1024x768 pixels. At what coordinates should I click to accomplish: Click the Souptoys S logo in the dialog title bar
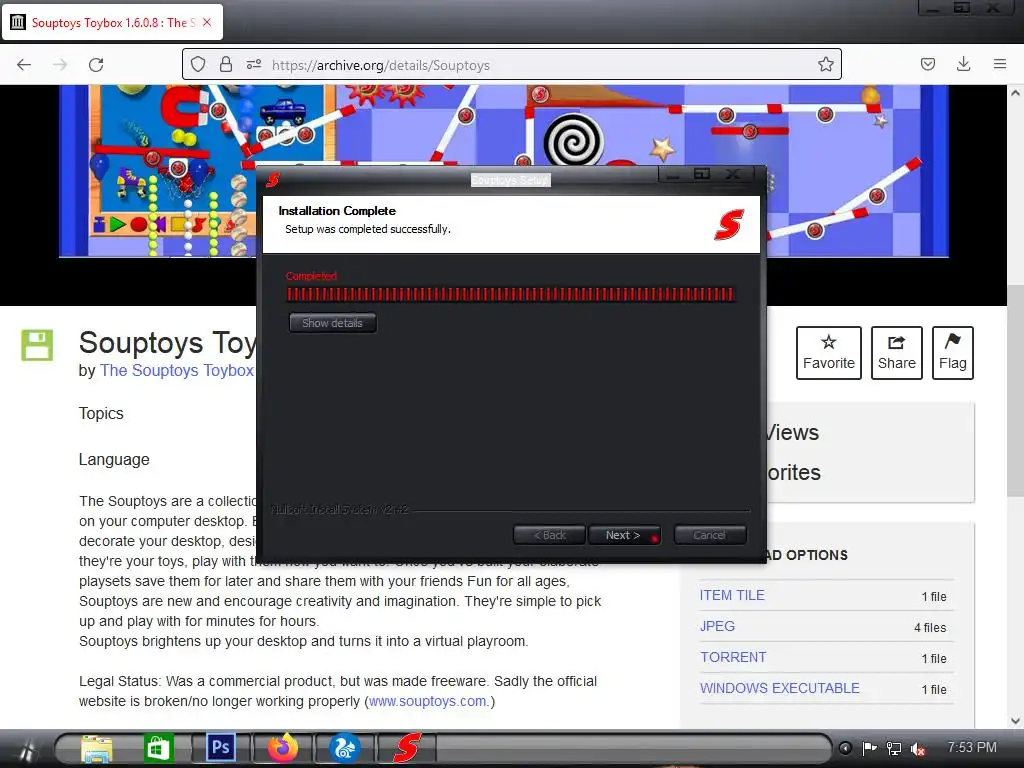coord(273,178)
